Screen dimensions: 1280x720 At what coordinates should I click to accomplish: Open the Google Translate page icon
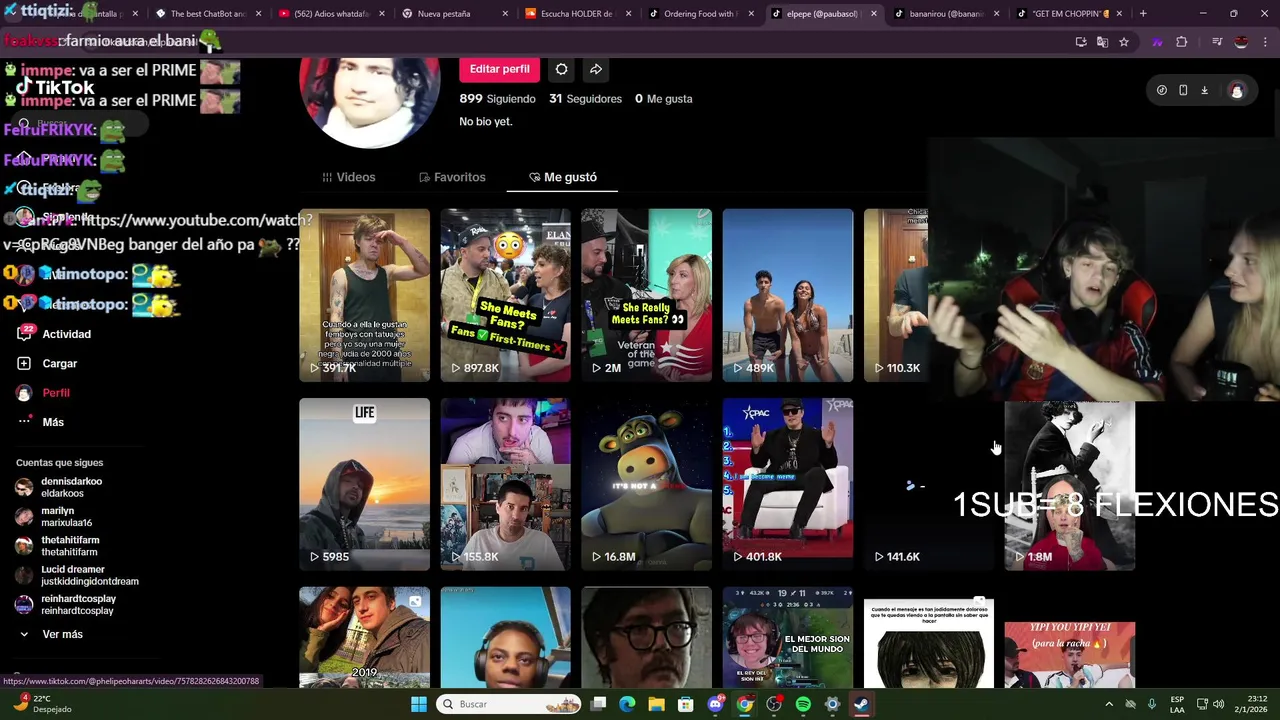[x=1102, y=42]
